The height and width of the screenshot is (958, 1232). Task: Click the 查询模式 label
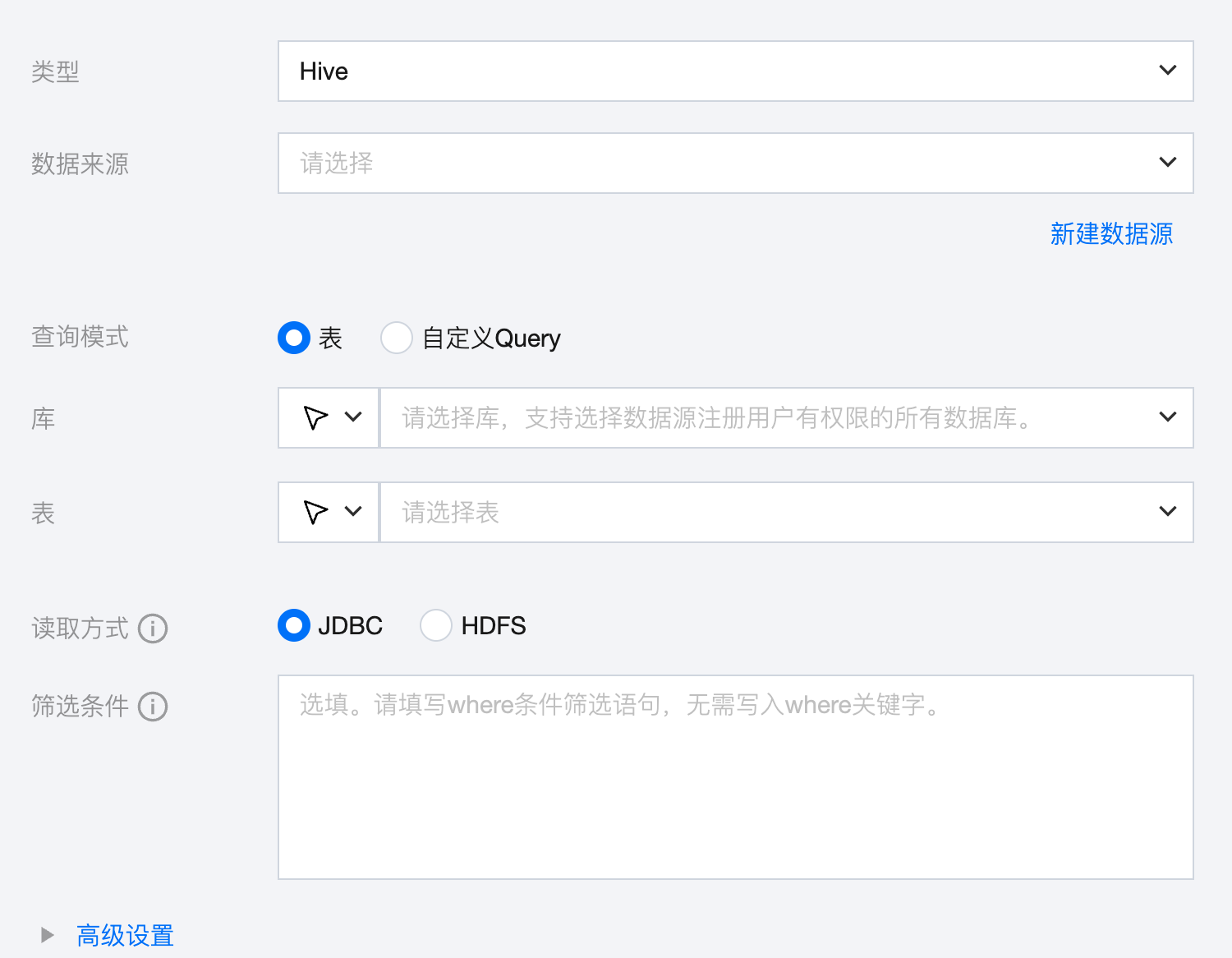click(x=80, y=337)
